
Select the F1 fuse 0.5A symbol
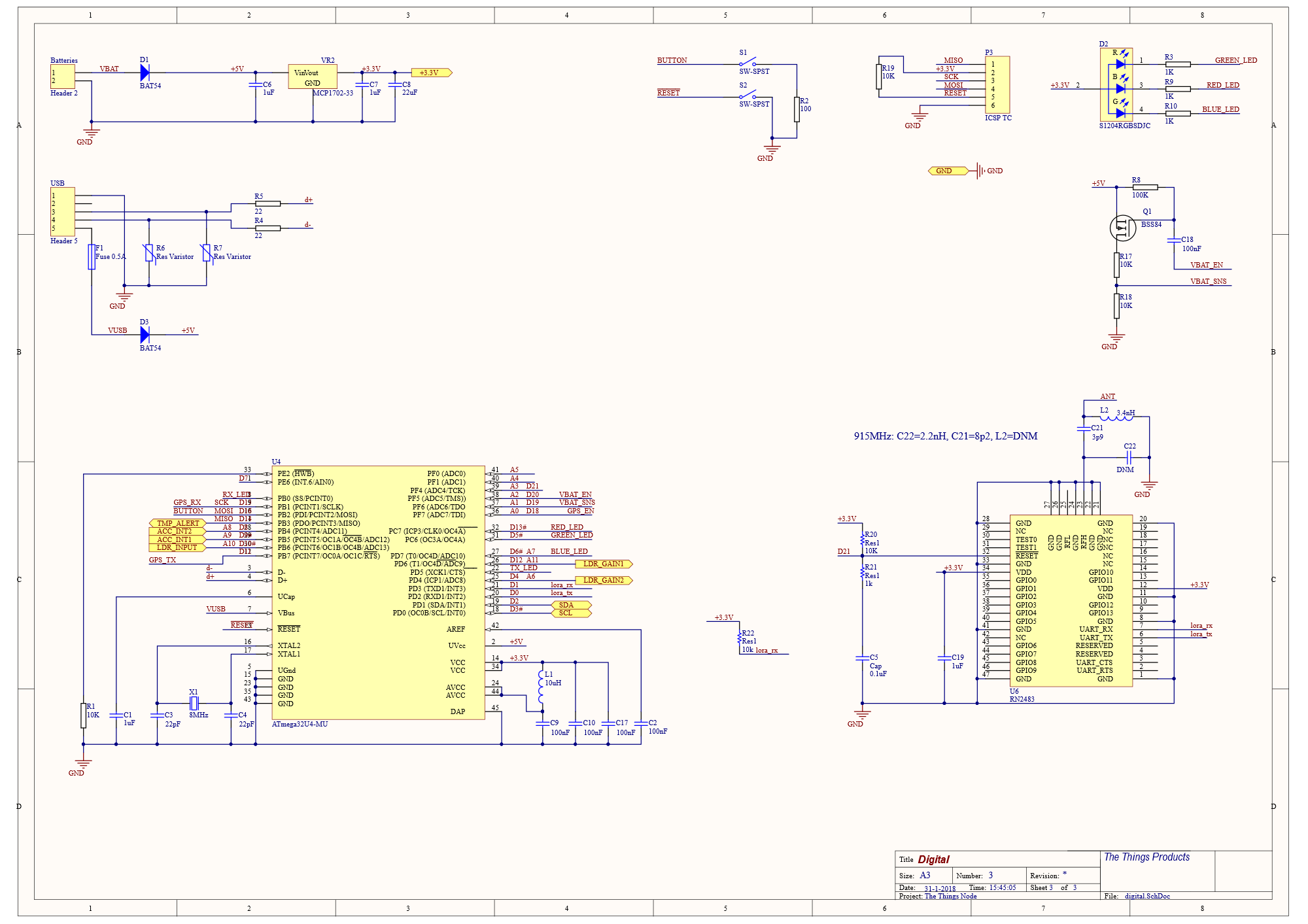pyautogui.click(x=92, y=257)
